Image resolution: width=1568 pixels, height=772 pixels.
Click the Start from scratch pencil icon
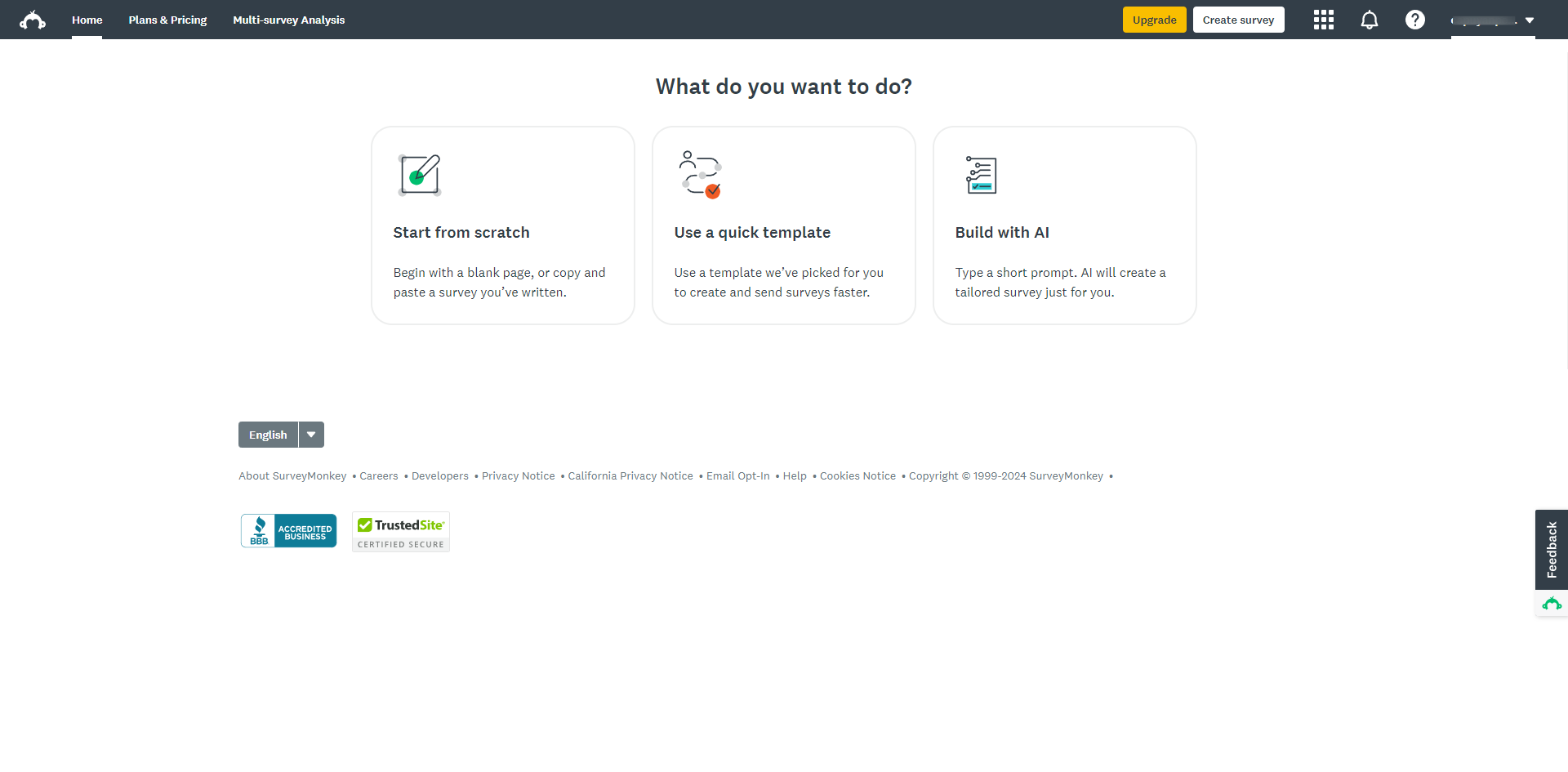tap(420, 175)
